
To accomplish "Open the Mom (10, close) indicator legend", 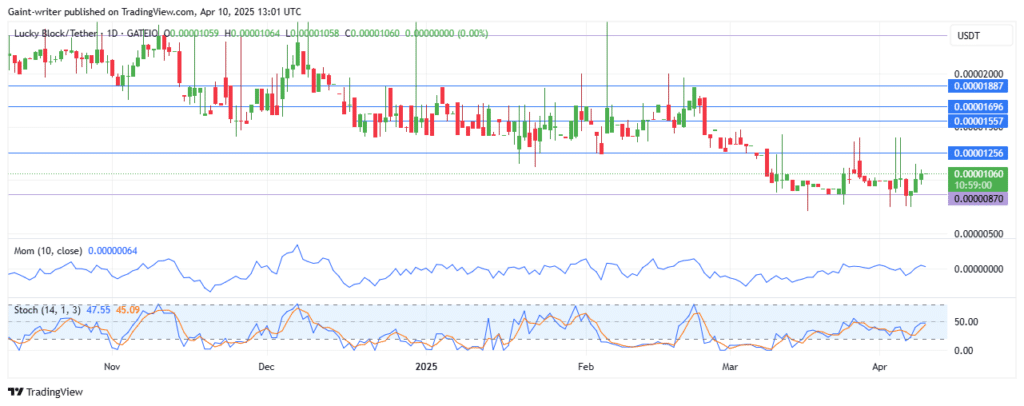I will (x=48, y=251).
